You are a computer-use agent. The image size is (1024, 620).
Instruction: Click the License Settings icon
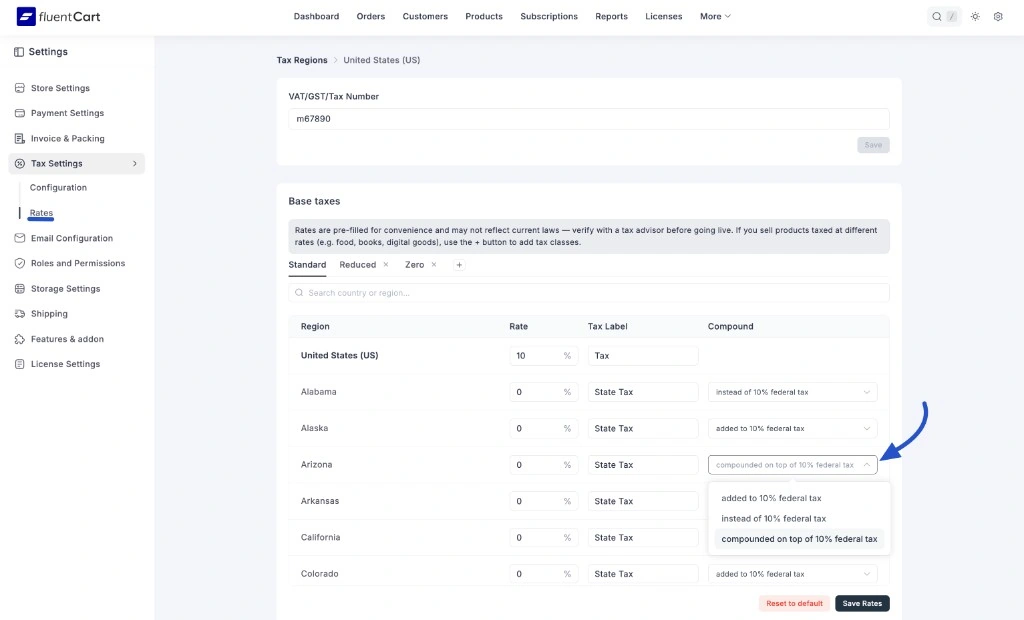(20, 364)
